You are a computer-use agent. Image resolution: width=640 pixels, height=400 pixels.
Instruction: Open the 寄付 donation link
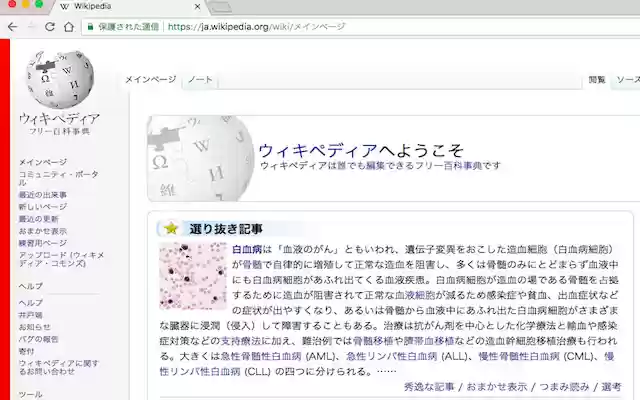(27, 351)
